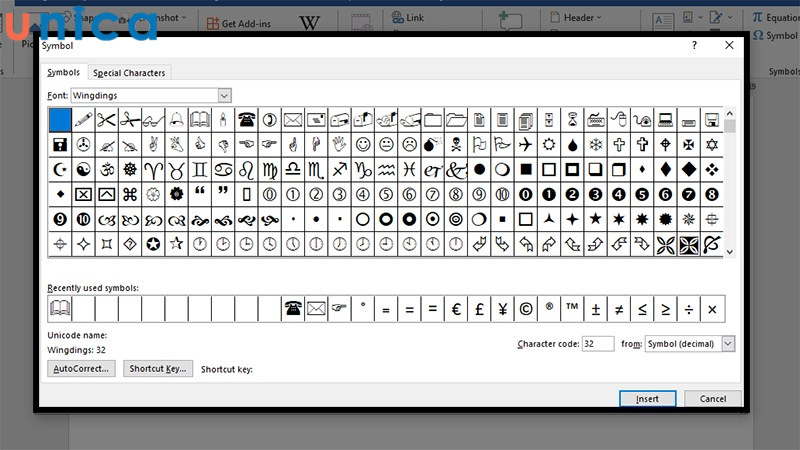Select the smiling face symbol
This screenshot has height=450, width=800.
click(x=363, y=145)
